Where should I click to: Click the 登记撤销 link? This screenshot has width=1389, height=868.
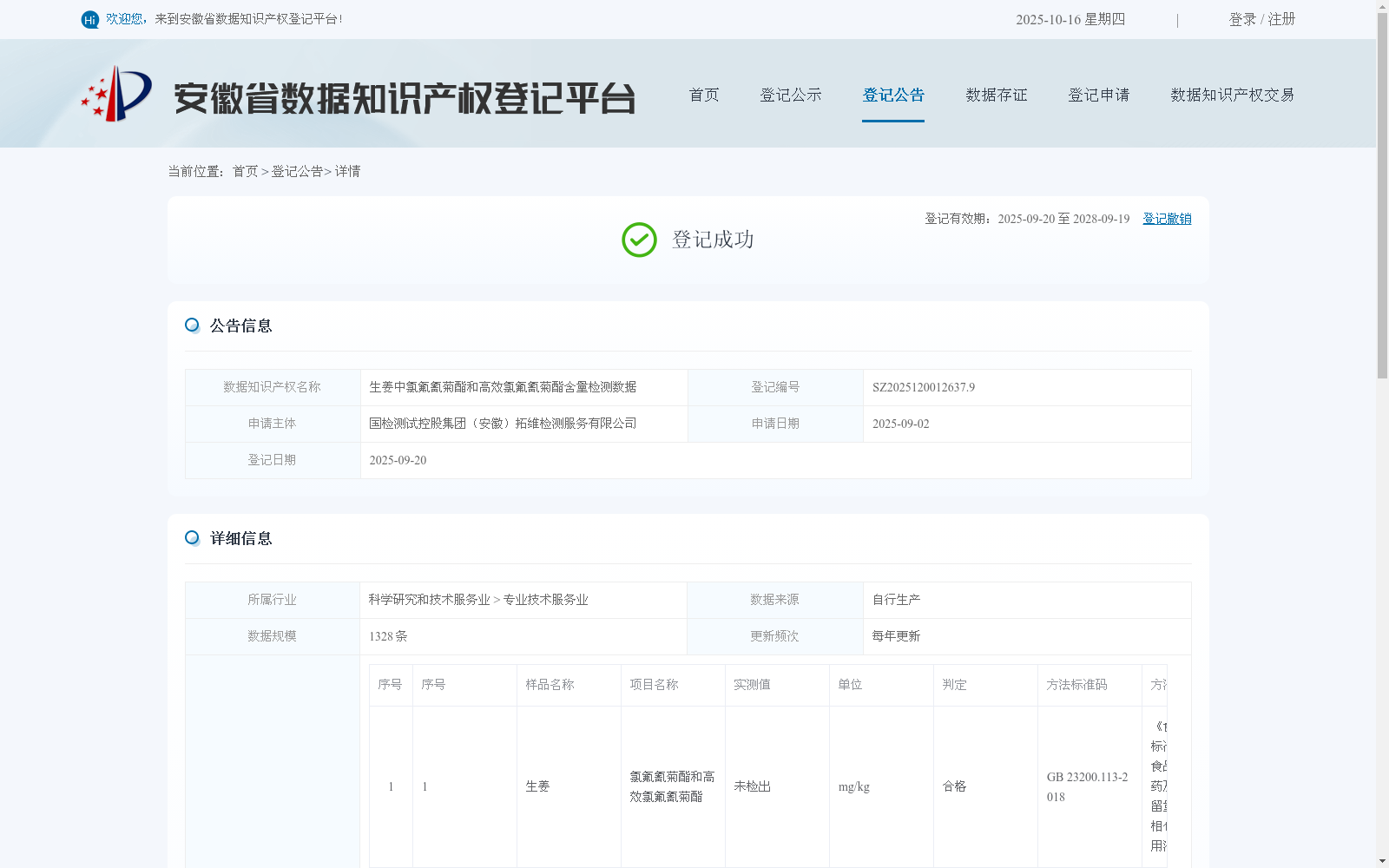[1167, 219]
